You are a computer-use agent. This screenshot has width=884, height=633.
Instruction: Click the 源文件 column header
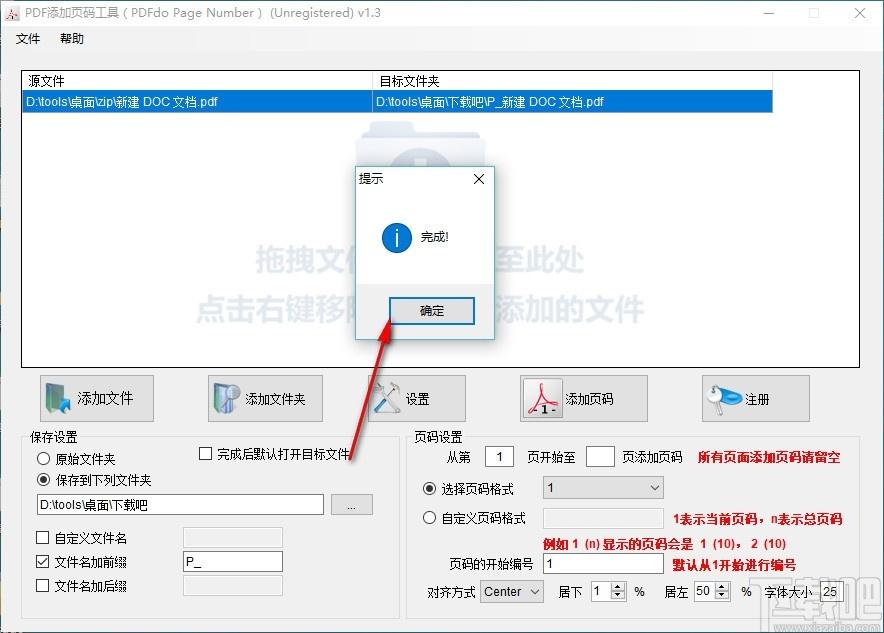(x=197, y=81)
